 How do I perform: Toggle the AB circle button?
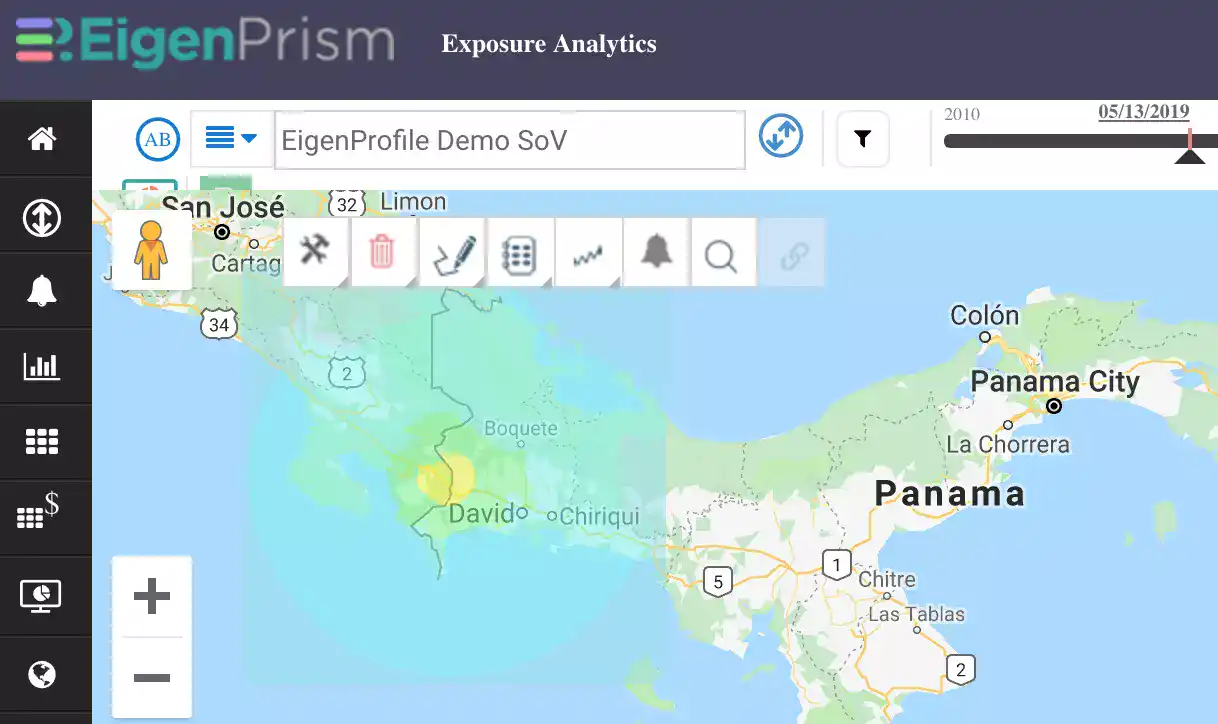pos(158,140)
